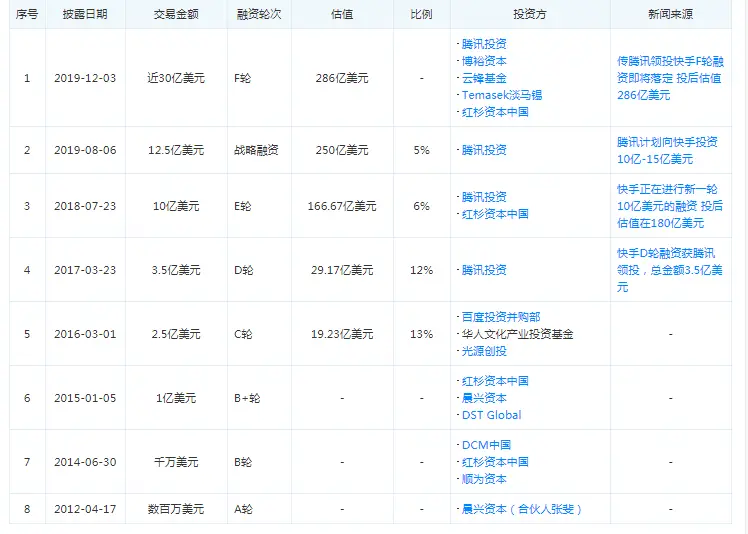Click ratio cell 12%

pyautogui.click(x=421, y=270)
